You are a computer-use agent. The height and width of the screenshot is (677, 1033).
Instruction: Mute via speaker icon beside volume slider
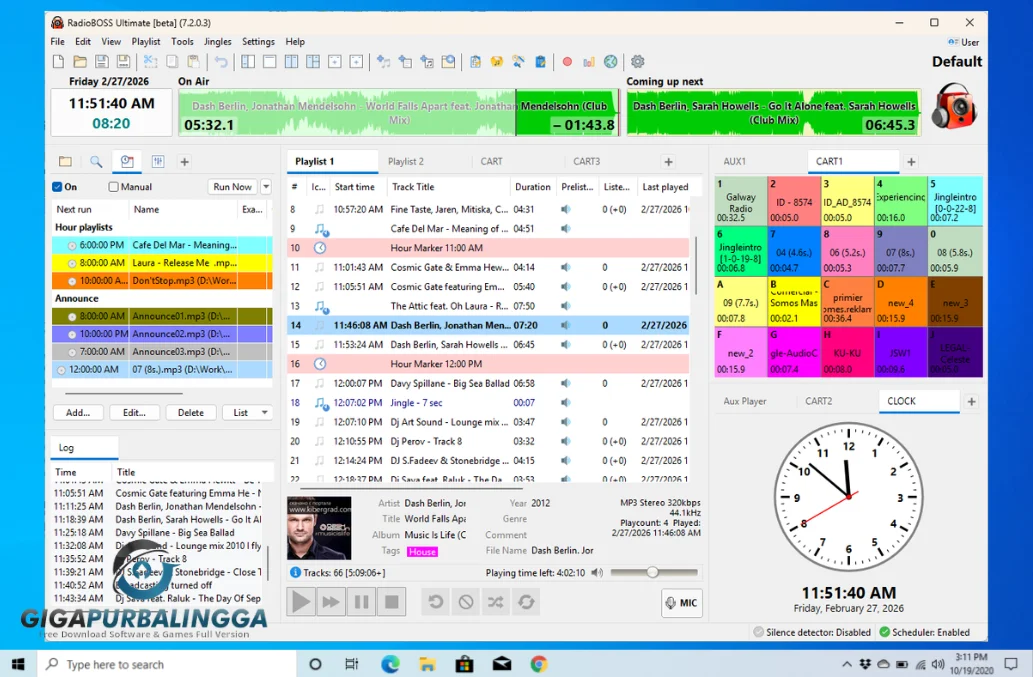(x=597, y=573)
